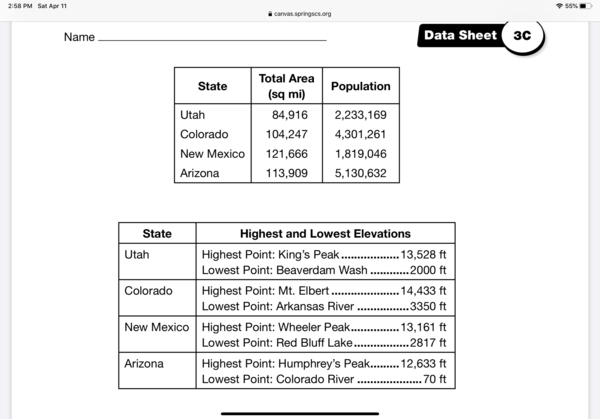600x419 pixels.
Task: Select the Population column header
Action: point(360,86)
